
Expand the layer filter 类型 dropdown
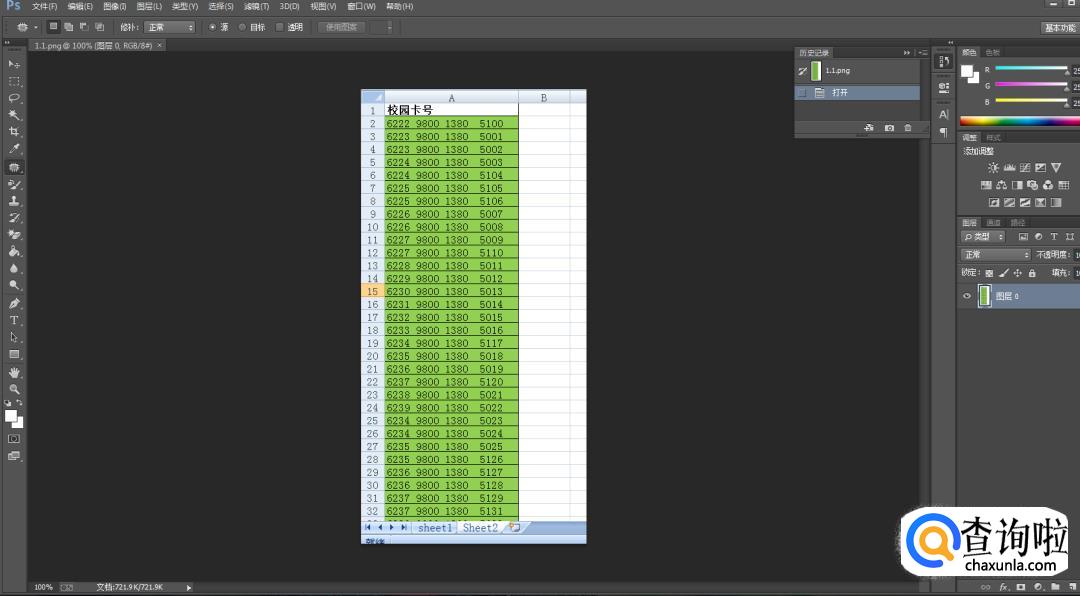(x=983, y=237)
